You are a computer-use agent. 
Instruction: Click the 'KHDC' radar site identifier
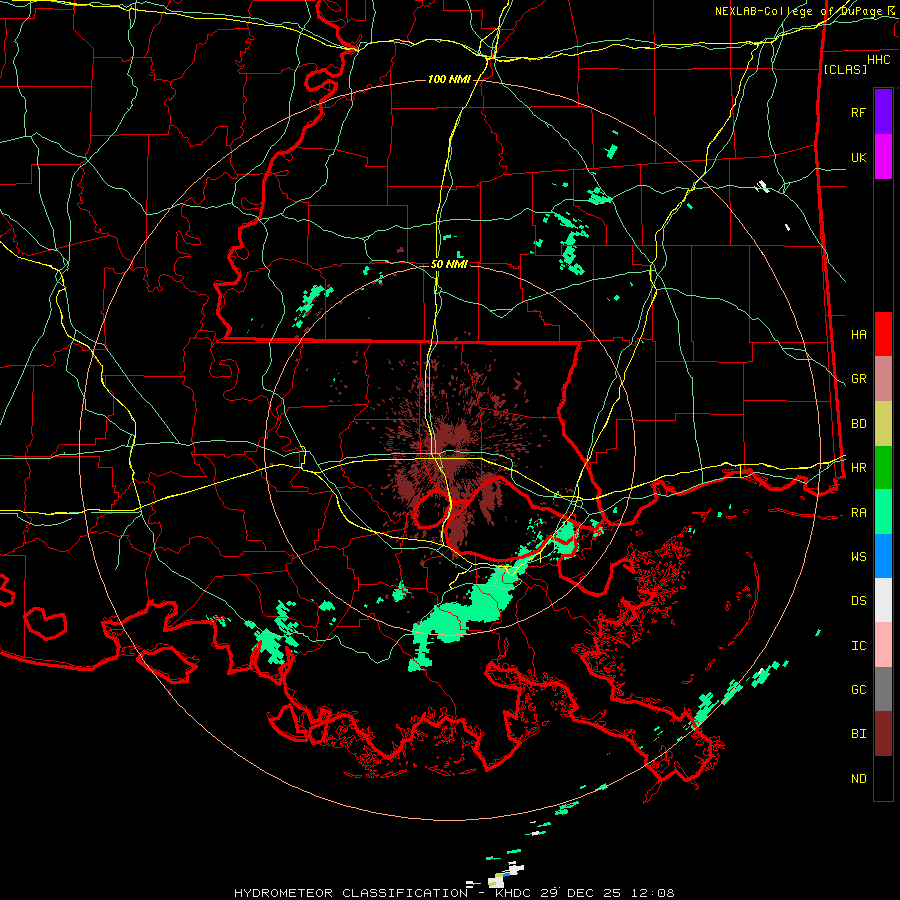point(514,893)
